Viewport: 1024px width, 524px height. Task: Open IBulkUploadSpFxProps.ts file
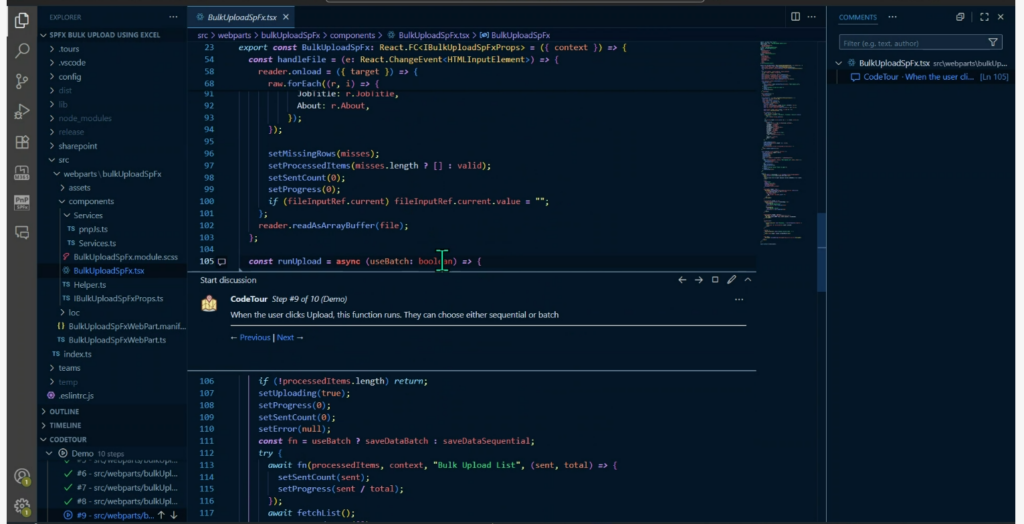118,299
